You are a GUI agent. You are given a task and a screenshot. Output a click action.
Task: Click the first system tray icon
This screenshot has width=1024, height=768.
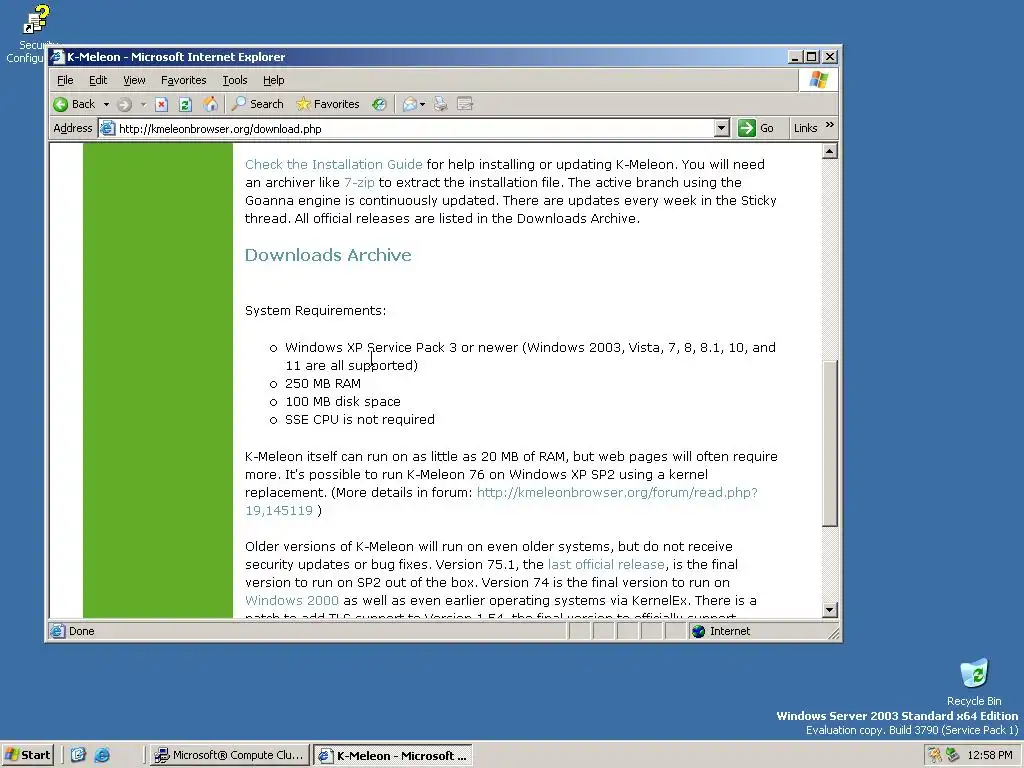click(935, 755)
